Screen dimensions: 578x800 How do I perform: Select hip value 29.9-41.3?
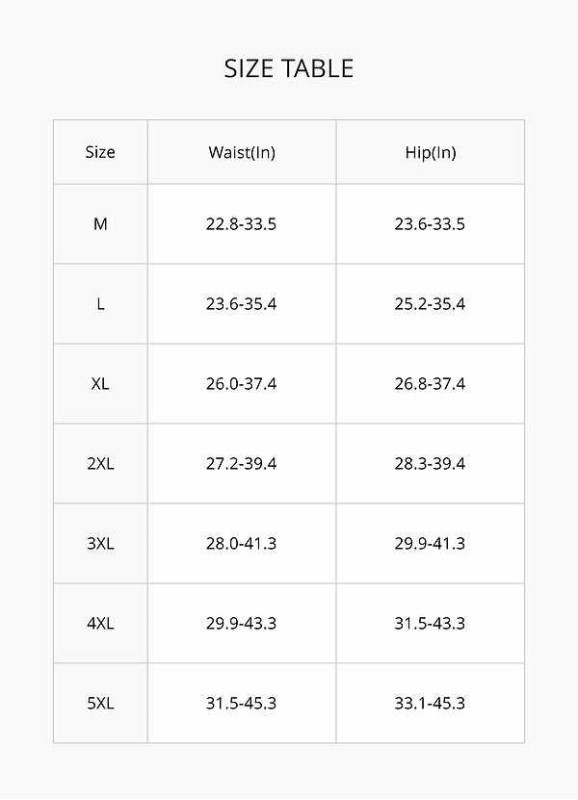click(430, 543)
